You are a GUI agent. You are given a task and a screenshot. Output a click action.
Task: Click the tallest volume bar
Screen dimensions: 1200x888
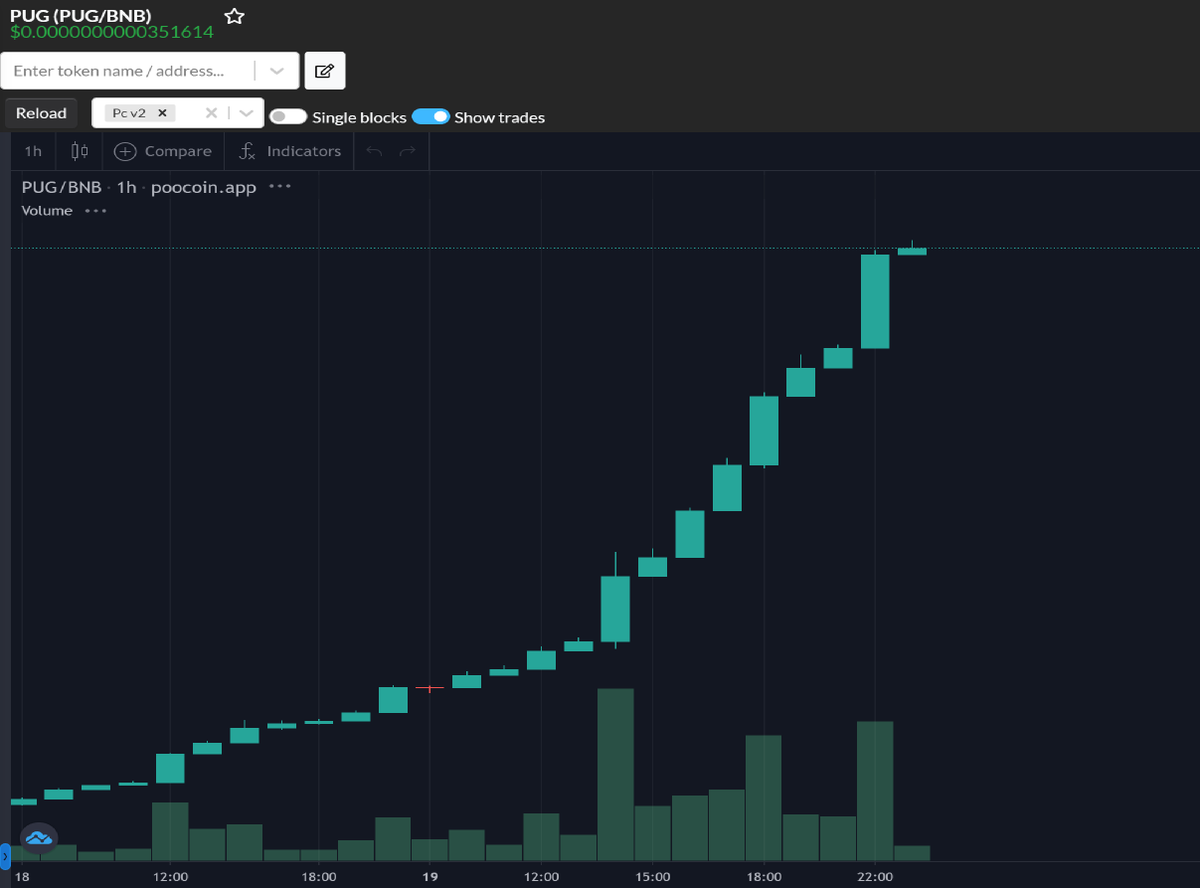[615, 775]
